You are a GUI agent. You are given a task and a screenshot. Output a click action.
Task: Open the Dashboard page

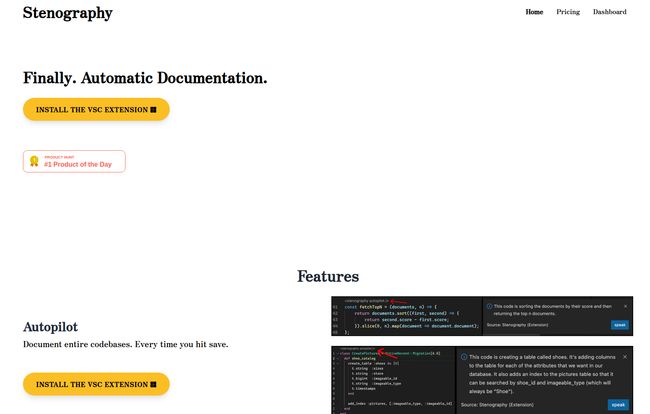(x=609, y=12)
